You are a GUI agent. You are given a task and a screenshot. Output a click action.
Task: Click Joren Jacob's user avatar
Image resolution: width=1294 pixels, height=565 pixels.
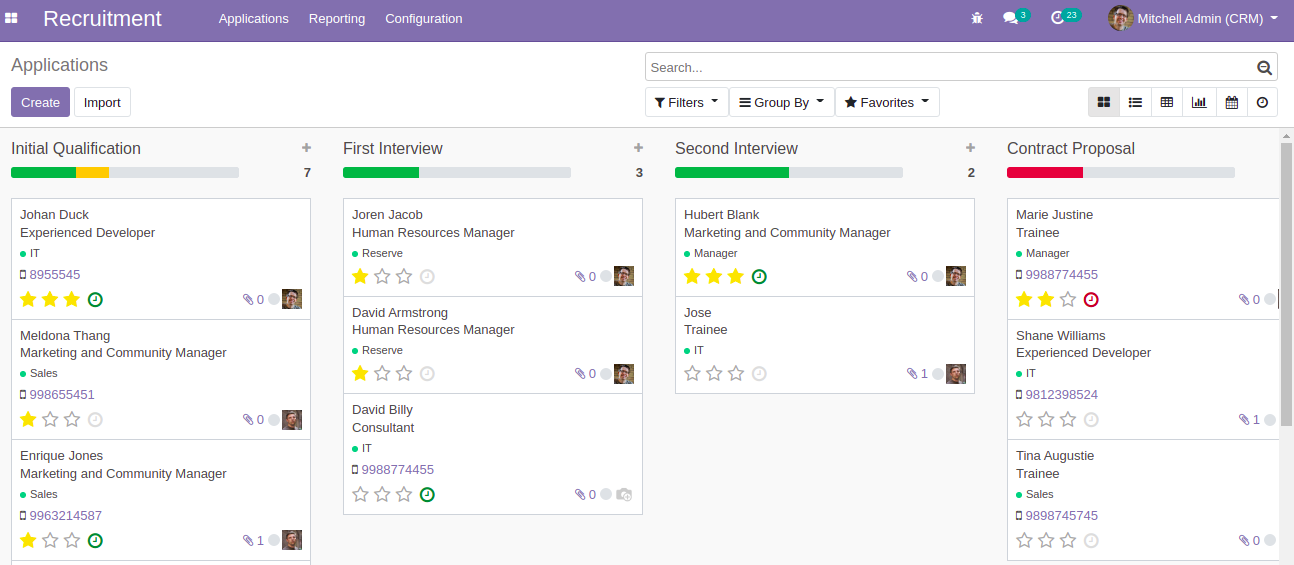click(624, 276)
